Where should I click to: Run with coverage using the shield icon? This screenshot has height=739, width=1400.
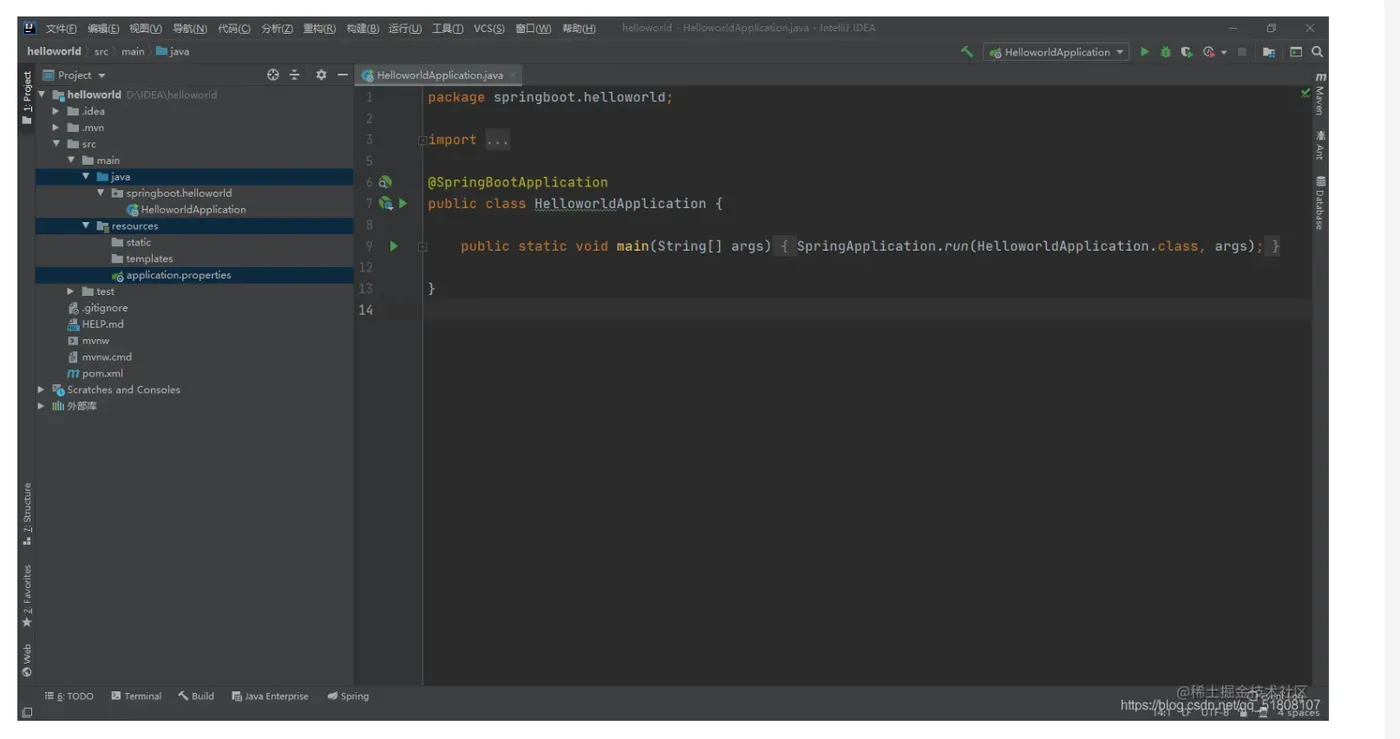tap(1186, 52)
